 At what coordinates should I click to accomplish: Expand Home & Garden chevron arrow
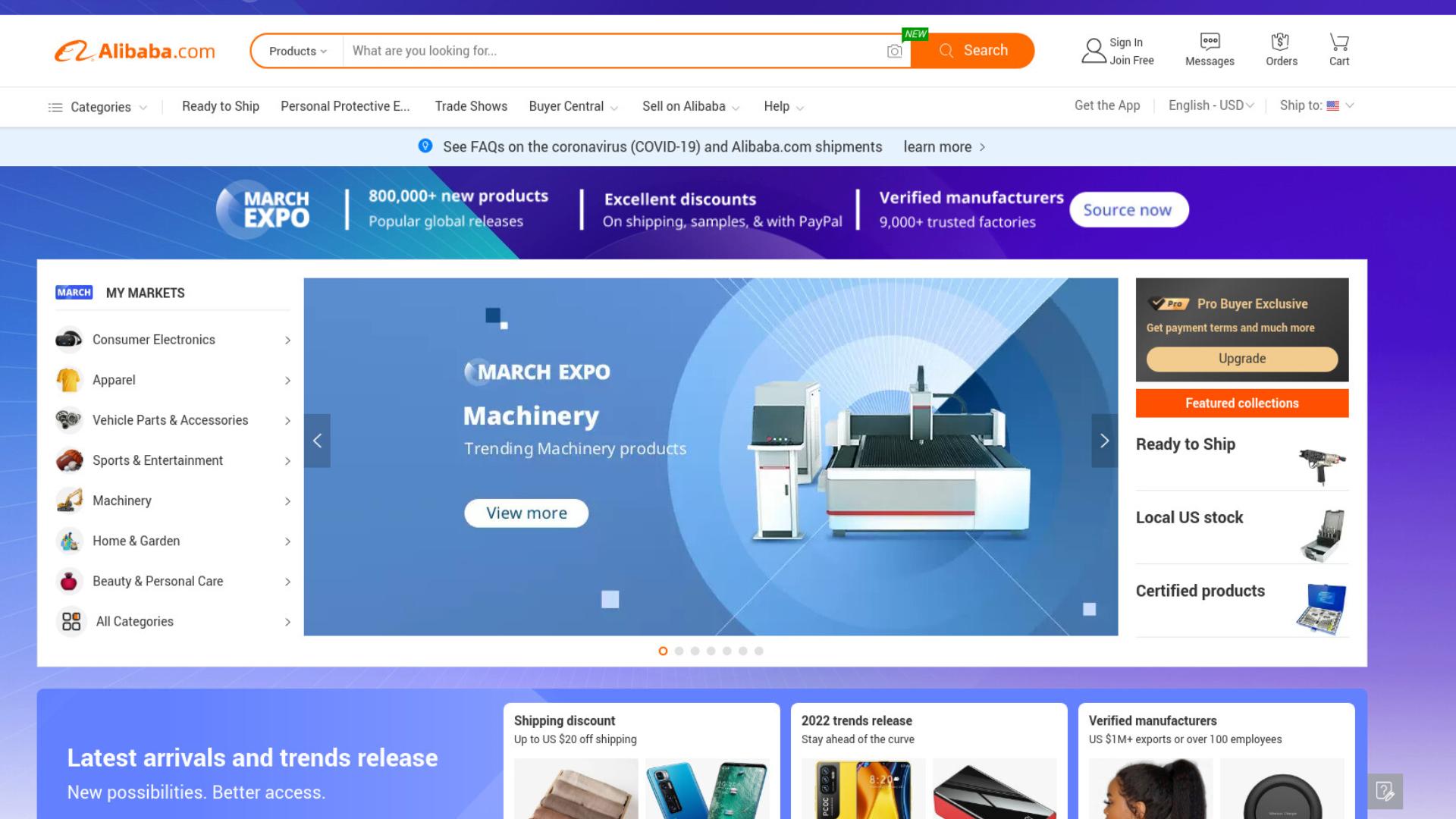pyautogui.click(x=287, y=541)
